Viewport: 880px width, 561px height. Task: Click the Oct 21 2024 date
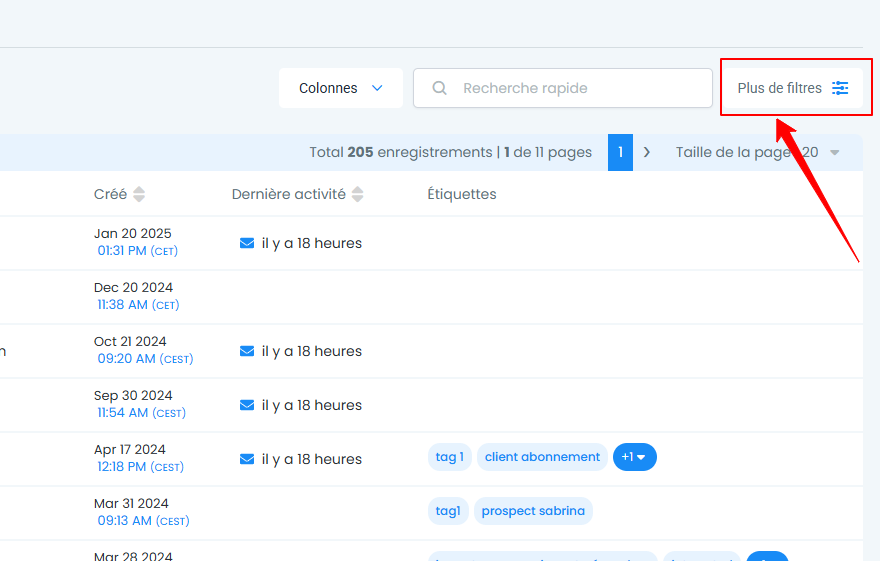pyautogui.click(x=130, y=341)
